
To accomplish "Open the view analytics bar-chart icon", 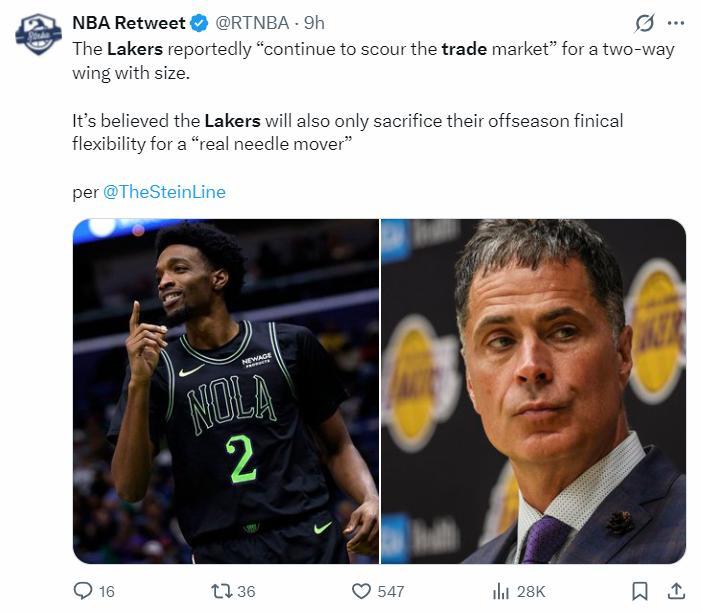I will pyautogui.click(x=501, y=591).
